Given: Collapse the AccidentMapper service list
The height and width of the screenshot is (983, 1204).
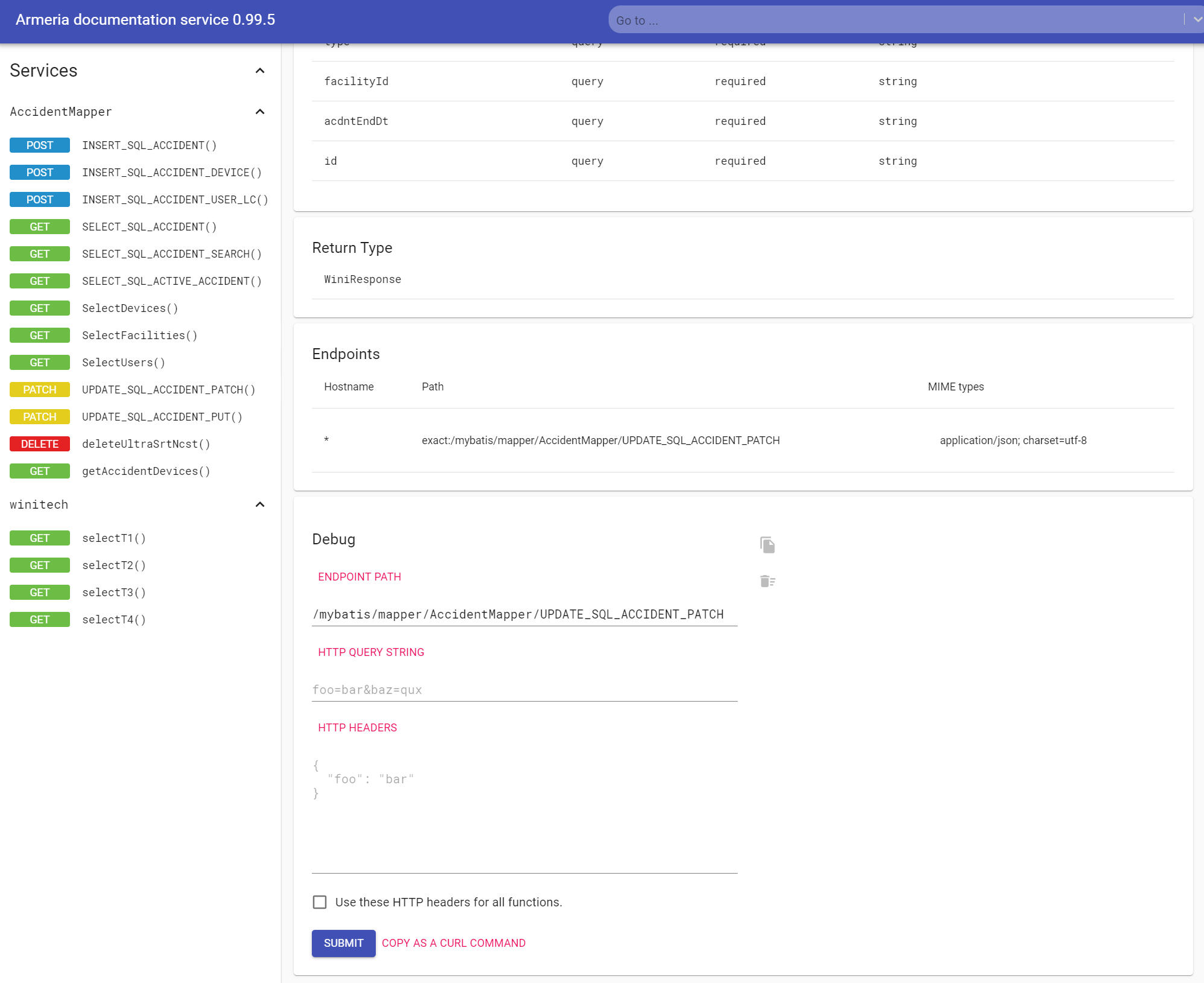Looking at the screenshot, I should tap(260, 112).
